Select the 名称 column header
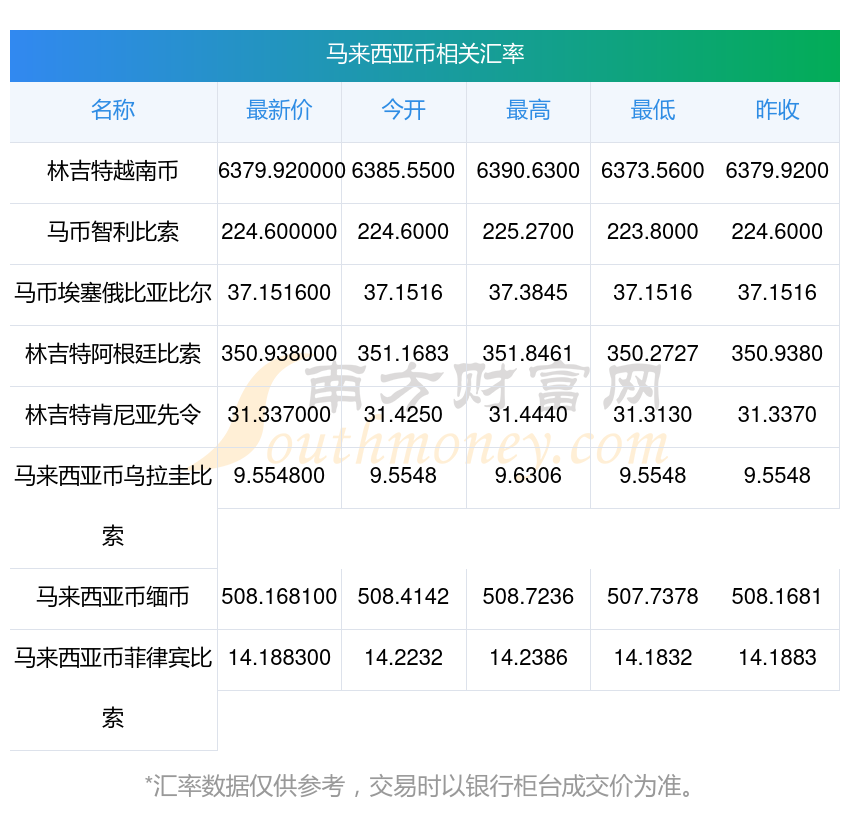The width and height of the screenshot is (850, 817). click(x=113, y=111)
